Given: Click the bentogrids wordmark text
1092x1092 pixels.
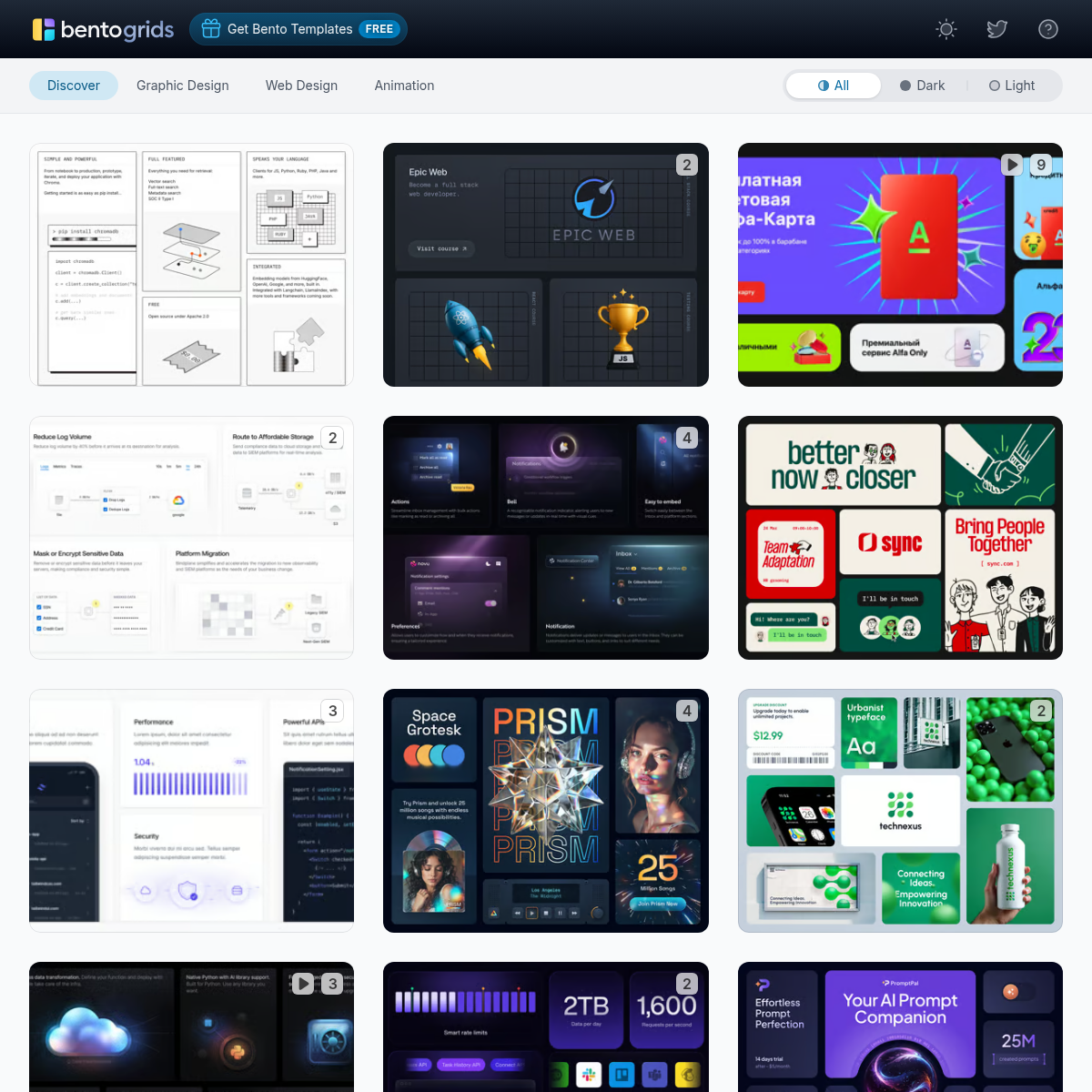Looking at the screenshot, I should pyautogui.click(x=117, y=29).
